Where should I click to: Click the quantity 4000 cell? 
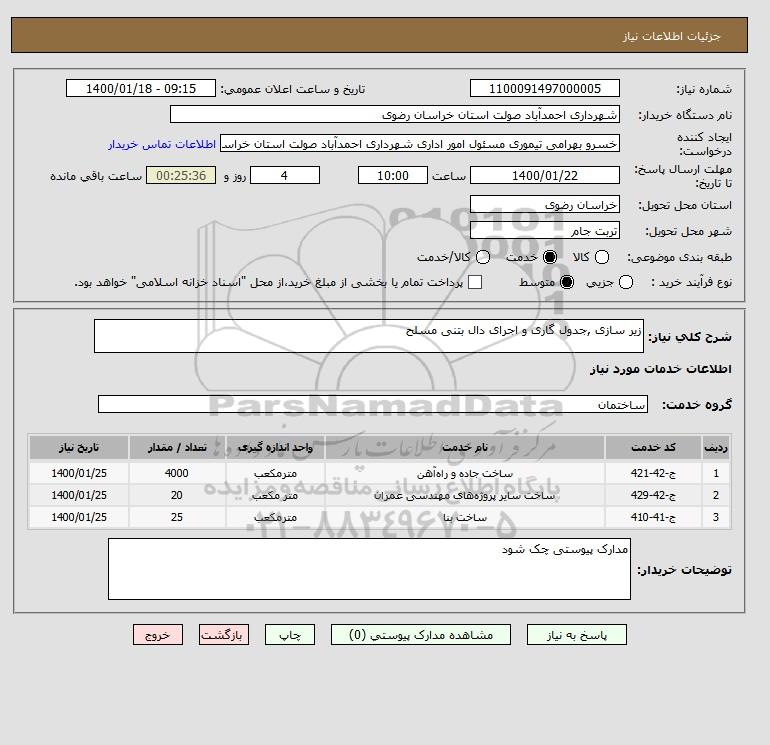tap(177, 473)
